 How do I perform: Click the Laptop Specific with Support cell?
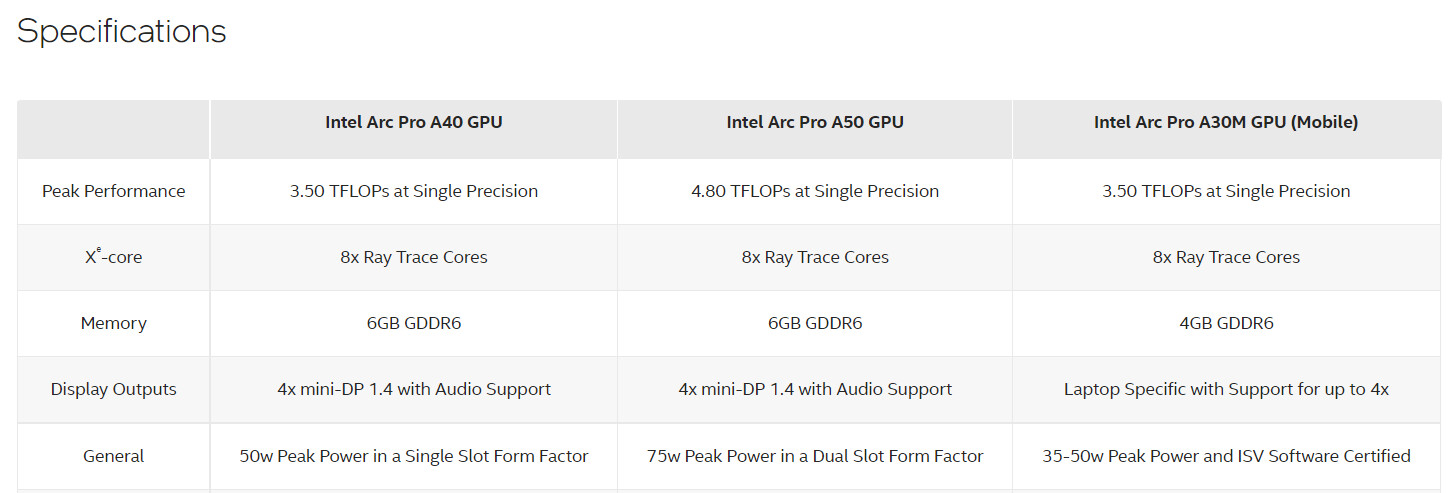click(1226, 389)
